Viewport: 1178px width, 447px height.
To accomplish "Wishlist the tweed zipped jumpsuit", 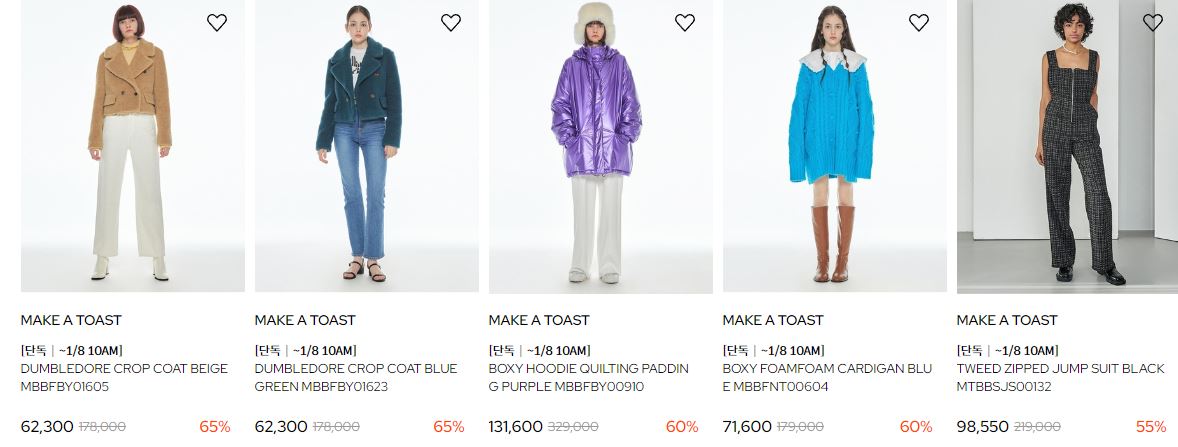I will (x=1153, y=23).
